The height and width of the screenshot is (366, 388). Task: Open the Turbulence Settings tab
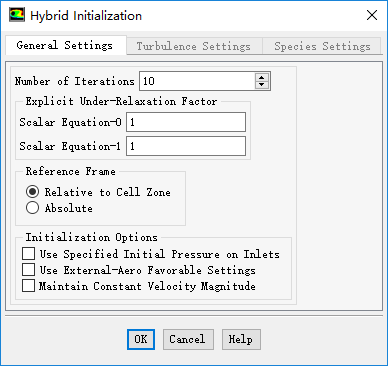pos(194,46)
